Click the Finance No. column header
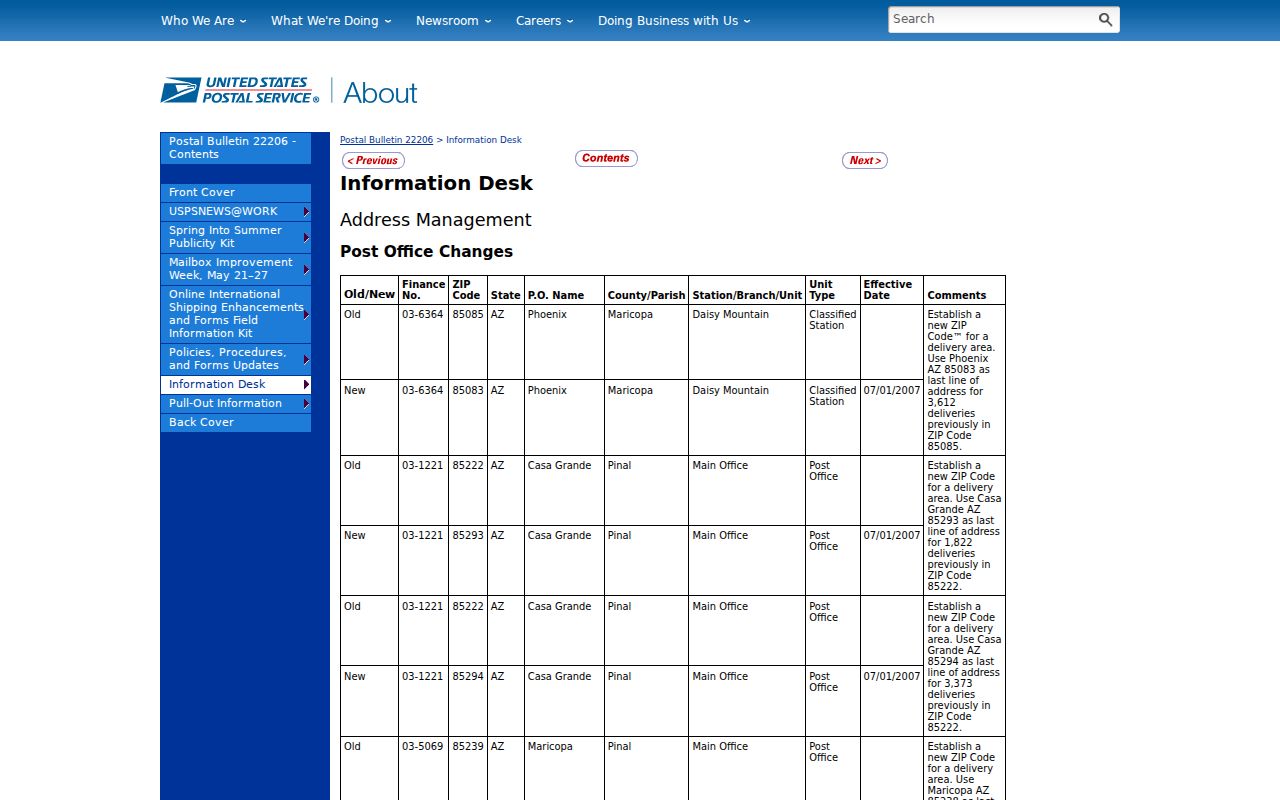1280x800 pixels. pyautogui.click(x=423, y=290)
